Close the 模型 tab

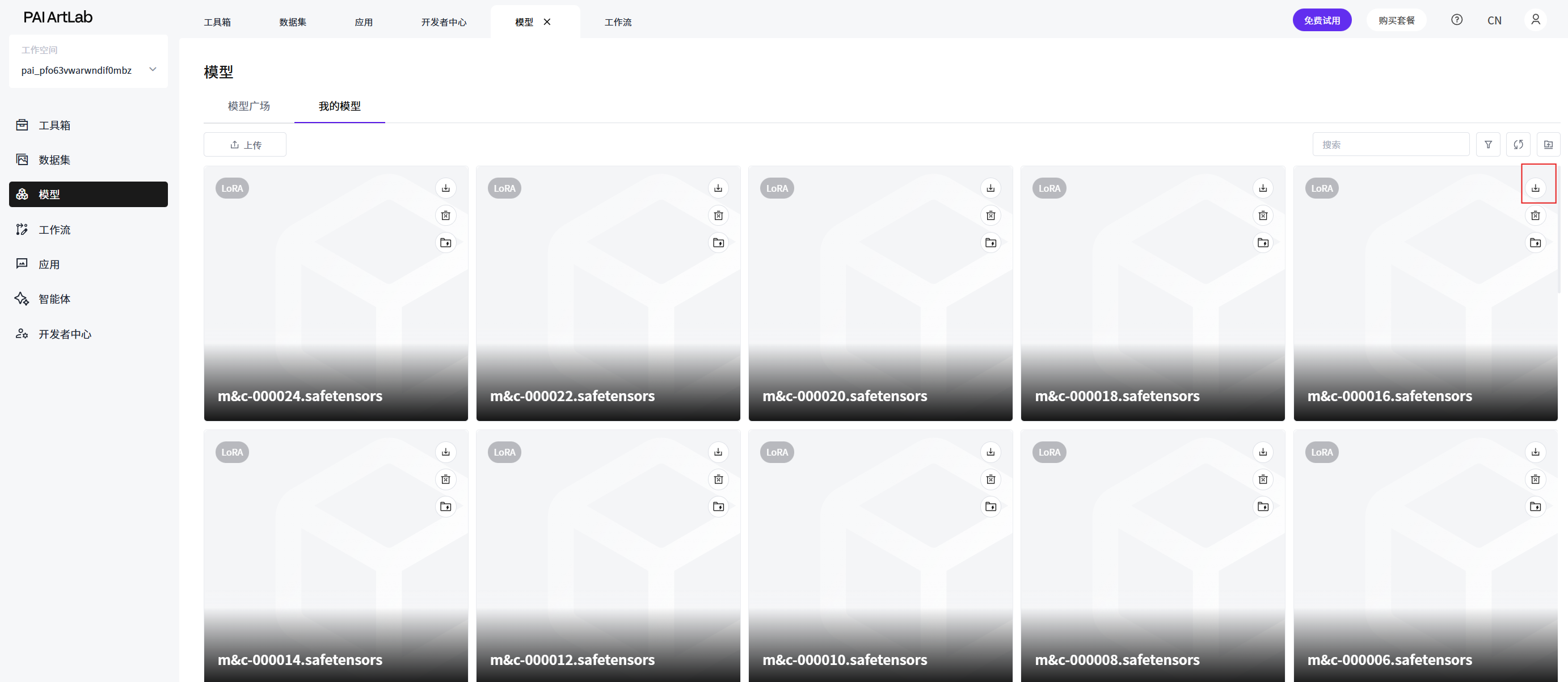click(547, 22)
